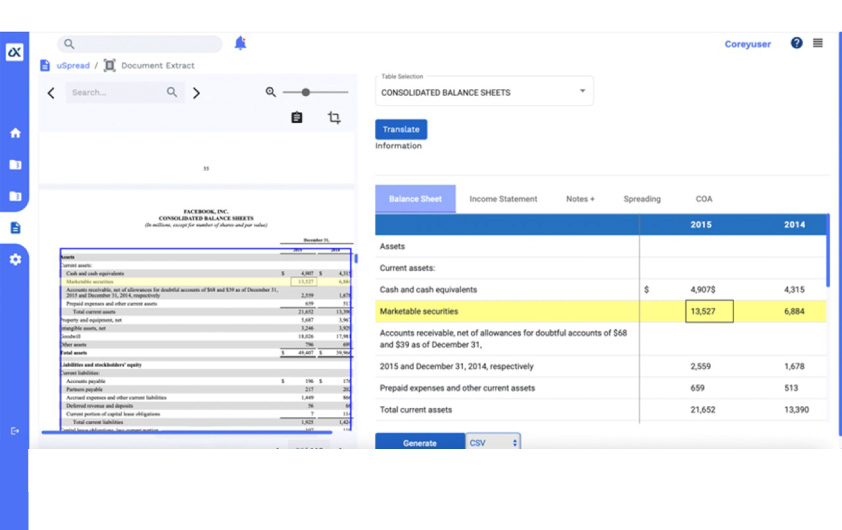The width and height of the screenshot is (842, 530).
Task: Adjust the document zoom slider handle
Action: (306, 92)
